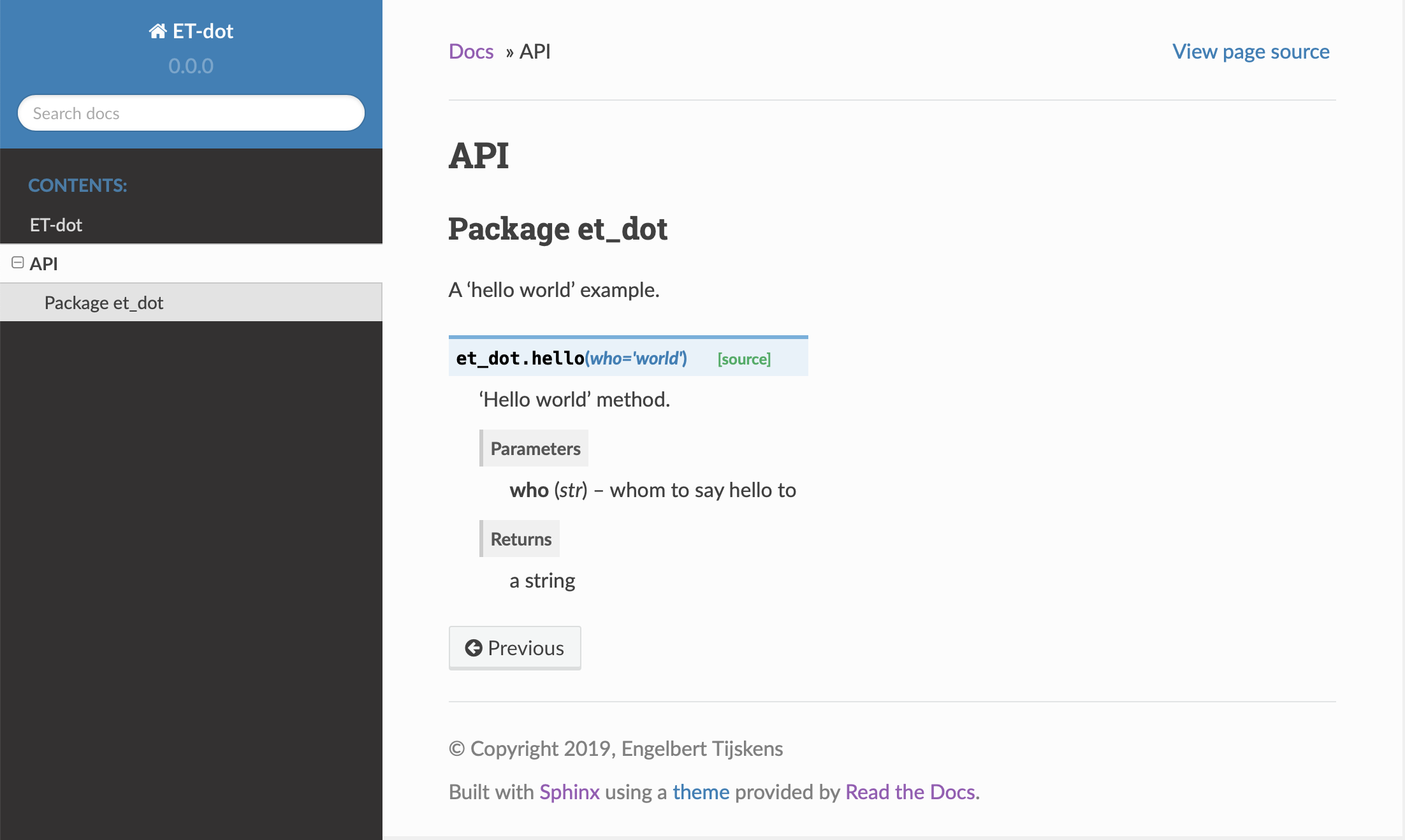
Task: Select API item in sidebar navigation
Action: 191,264
